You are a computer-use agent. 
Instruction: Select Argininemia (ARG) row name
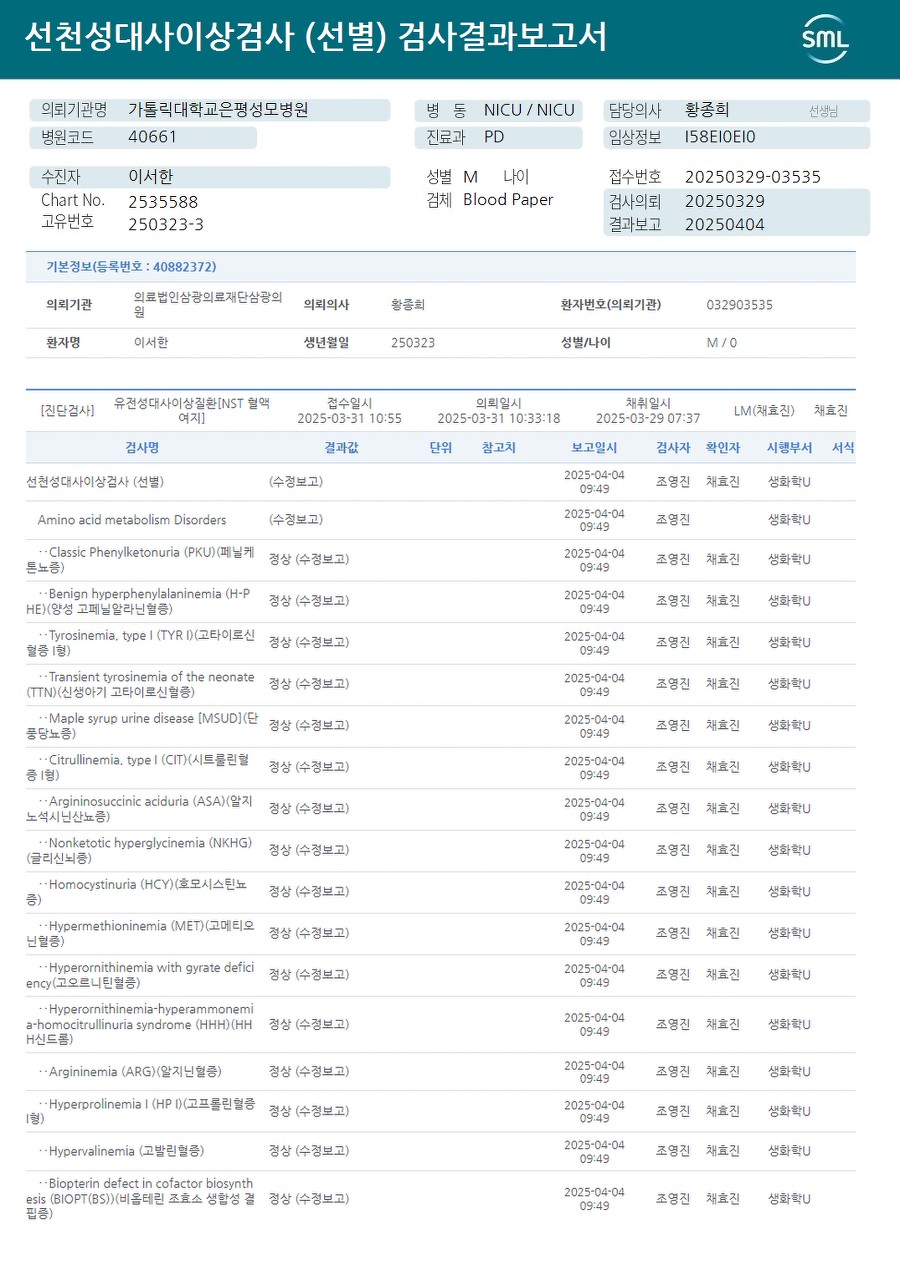click(130, 1071)
